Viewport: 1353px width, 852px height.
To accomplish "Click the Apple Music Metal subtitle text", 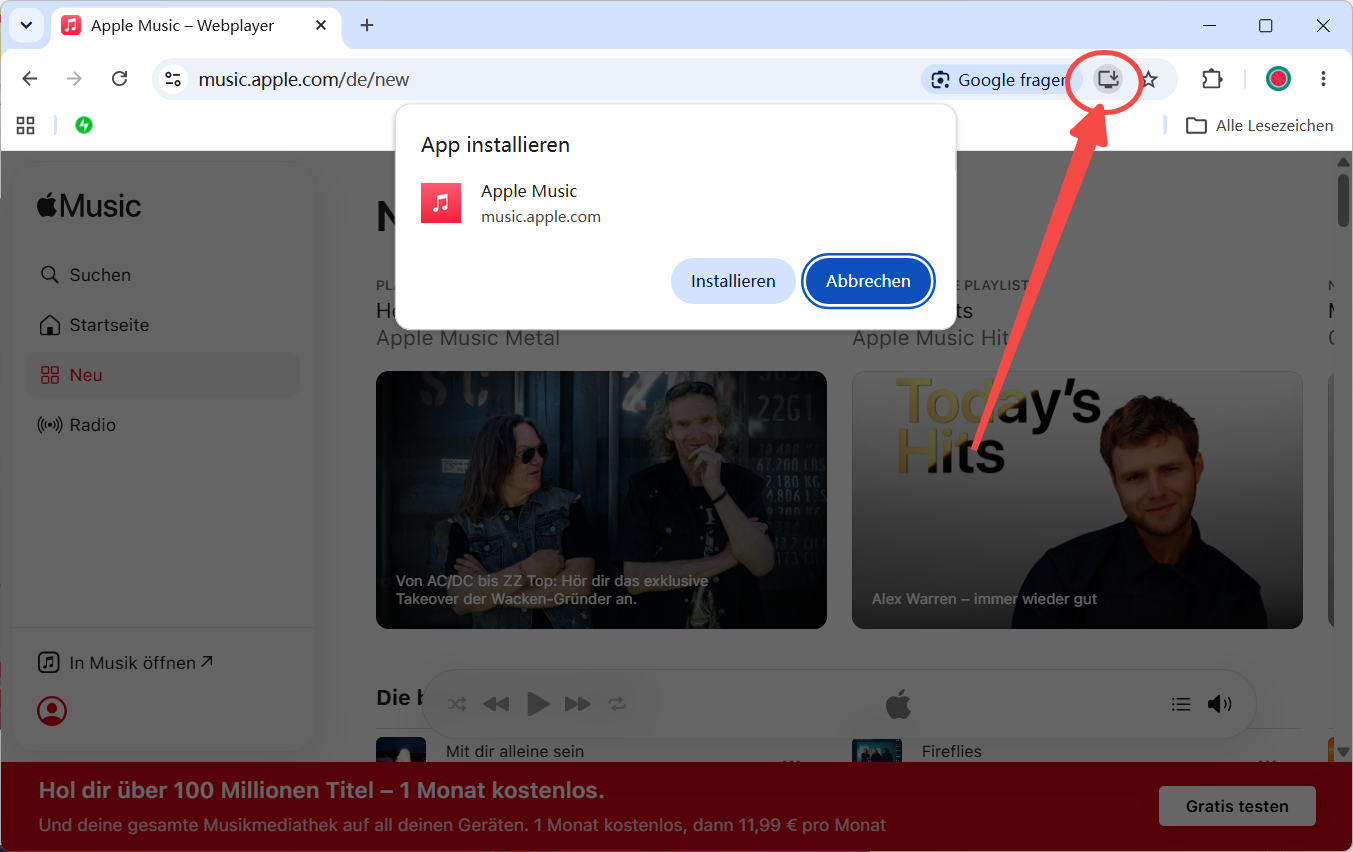I will (468, 338).
